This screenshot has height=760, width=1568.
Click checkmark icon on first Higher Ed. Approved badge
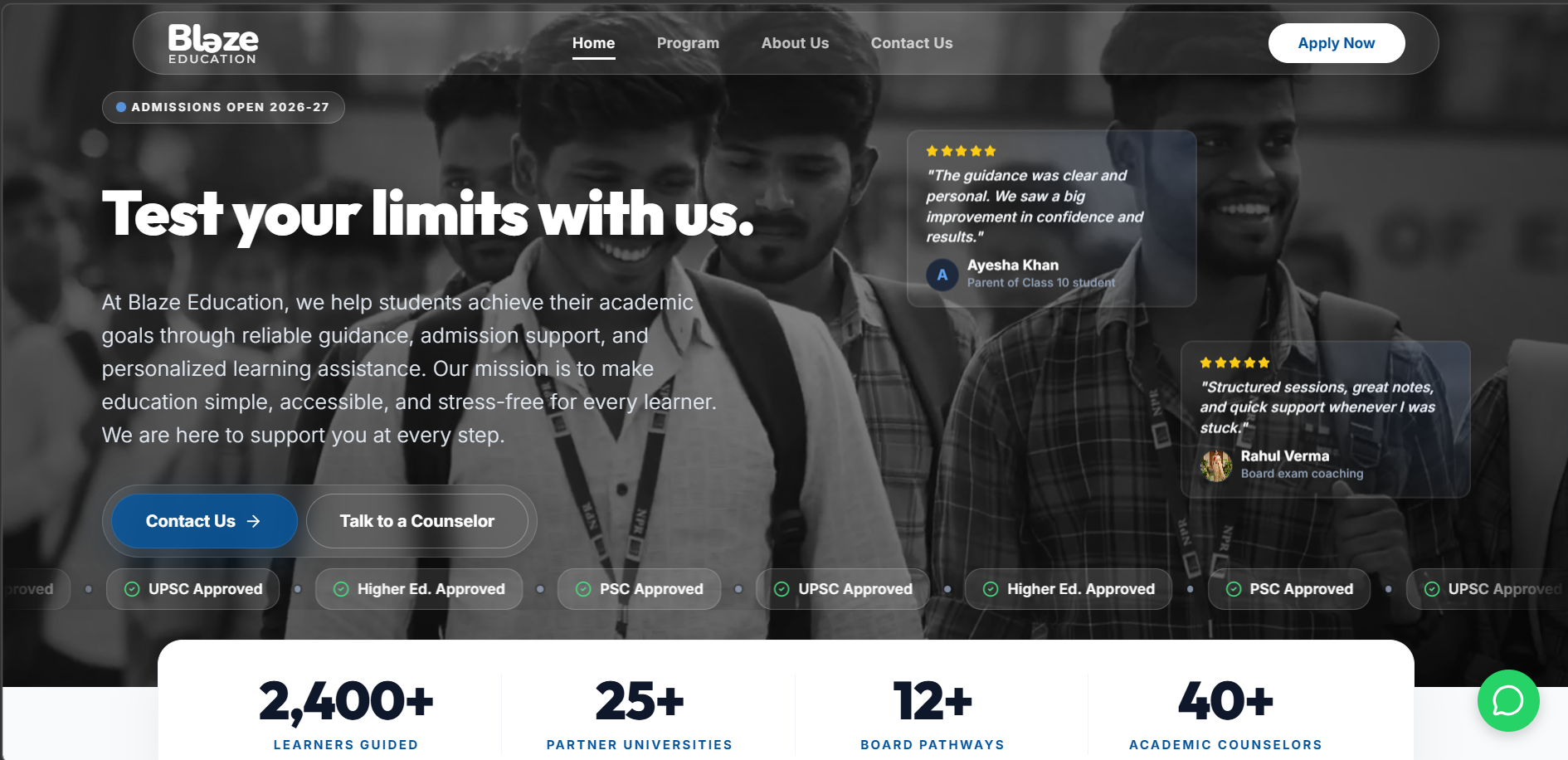coord(341,589)
